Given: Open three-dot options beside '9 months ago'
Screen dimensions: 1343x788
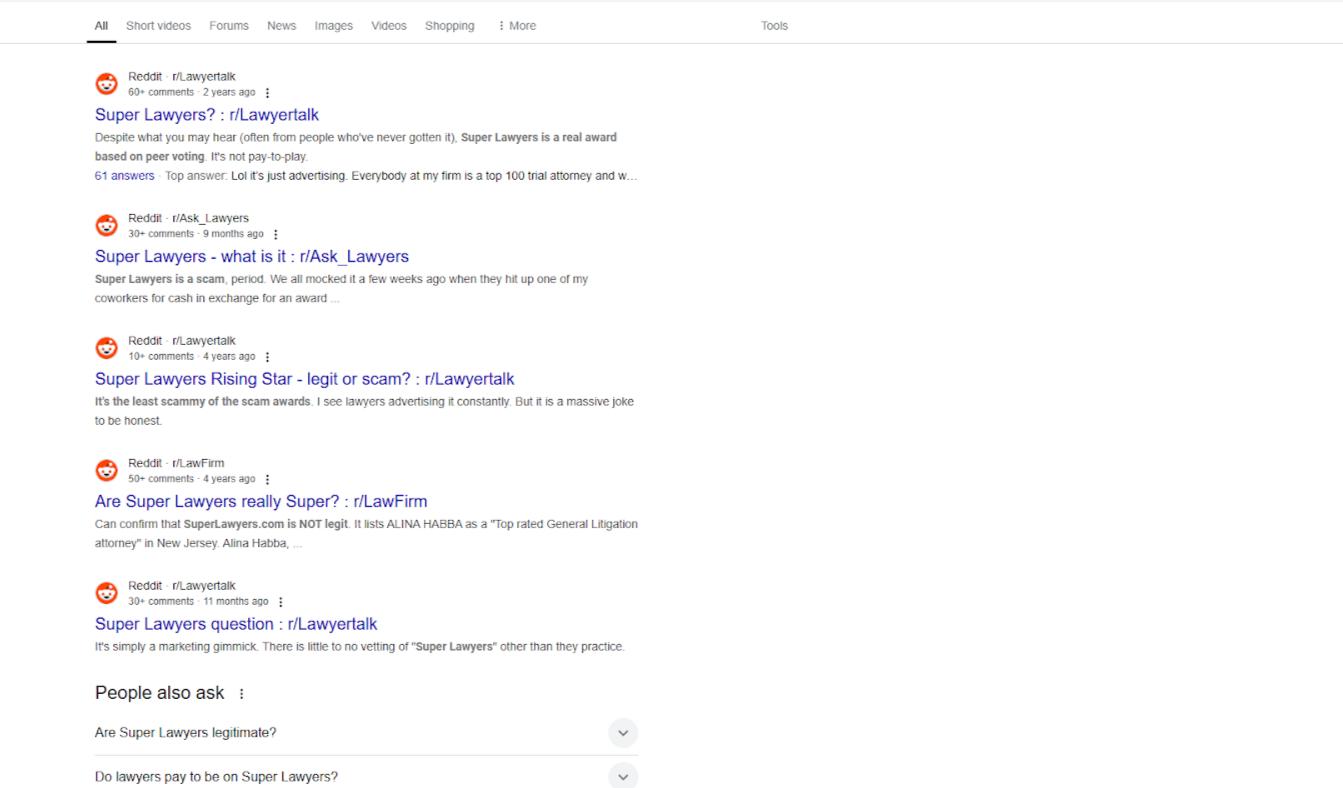Looking at the screenshot, I should (x=276, y=235).
